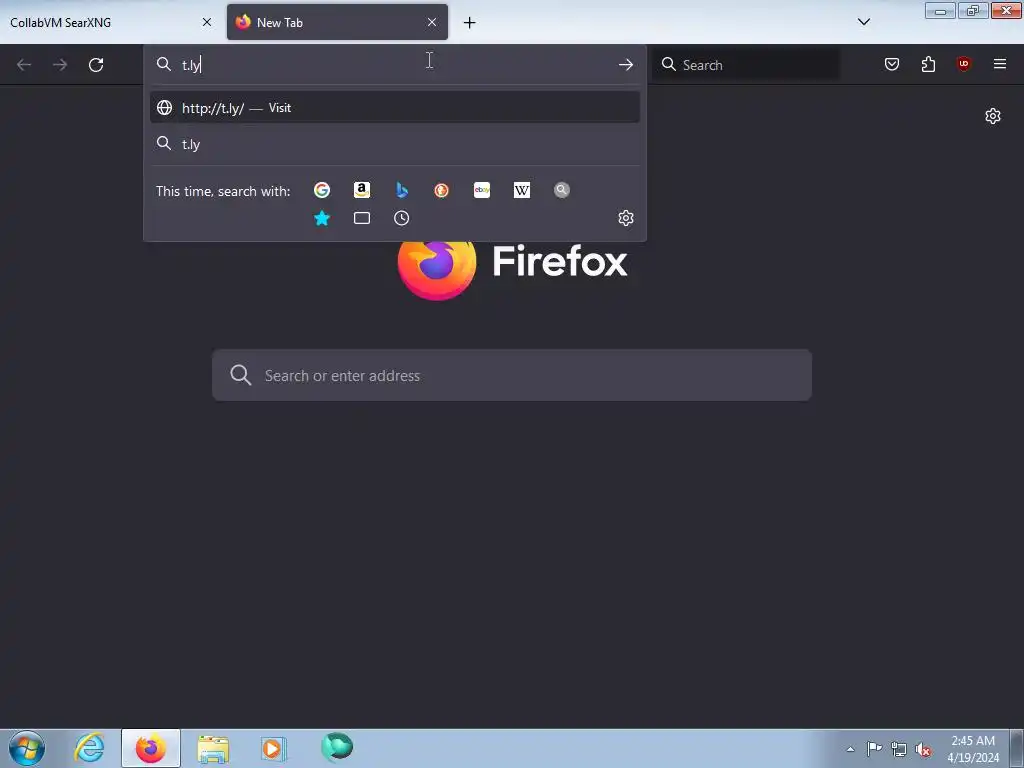This screenshot has width=1024, height=768.
Task: Expand the list all tabs chevron
Action: [863, 22]
